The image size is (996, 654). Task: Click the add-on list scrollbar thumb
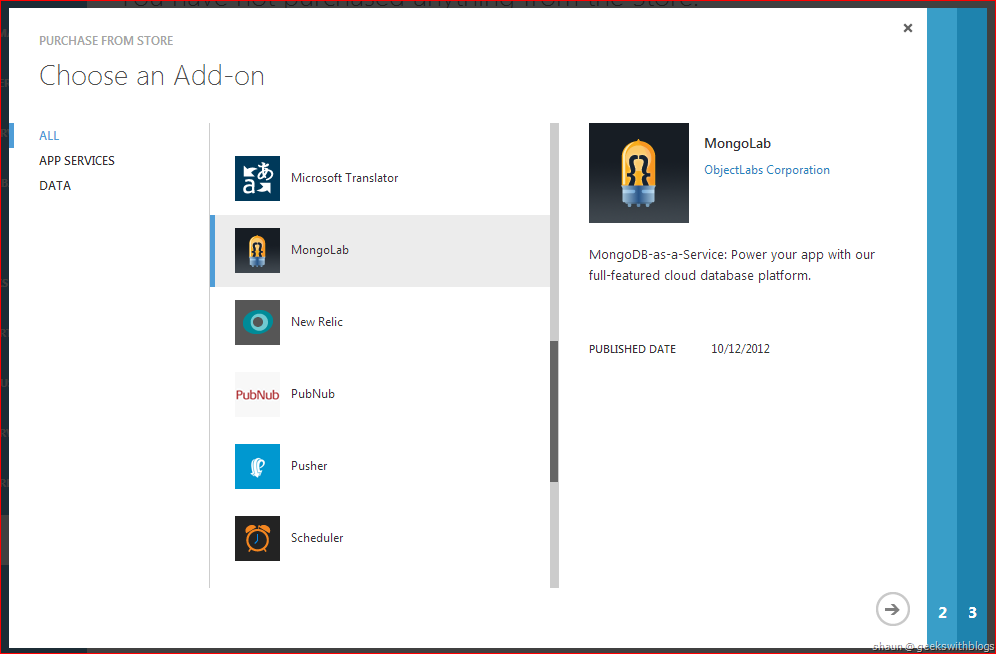(x=554, y=411)
